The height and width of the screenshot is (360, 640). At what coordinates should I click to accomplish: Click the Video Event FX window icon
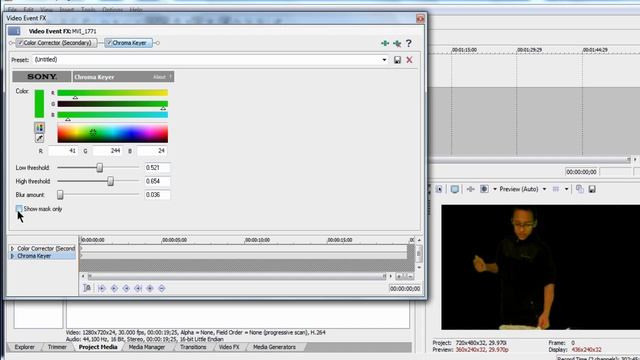coord(14,31)
